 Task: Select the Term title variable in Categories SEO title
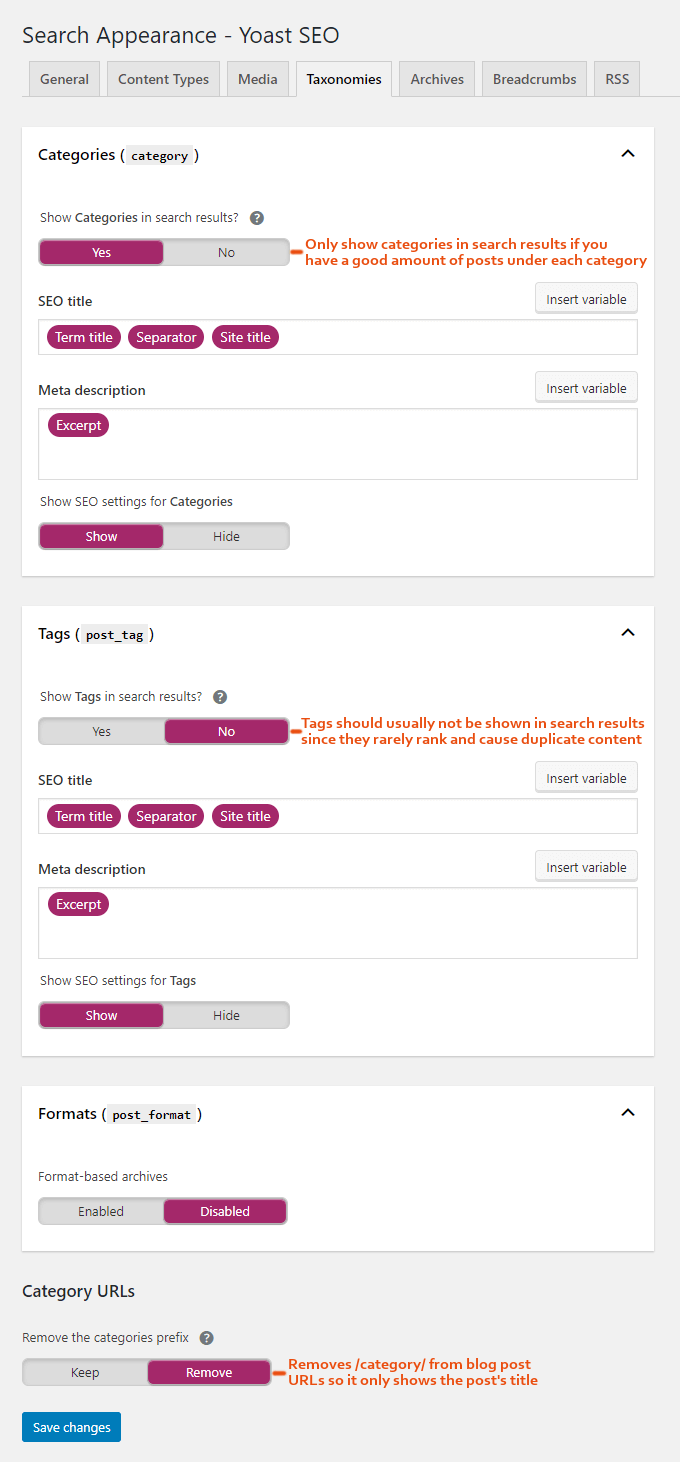click(x=83, y=337)
